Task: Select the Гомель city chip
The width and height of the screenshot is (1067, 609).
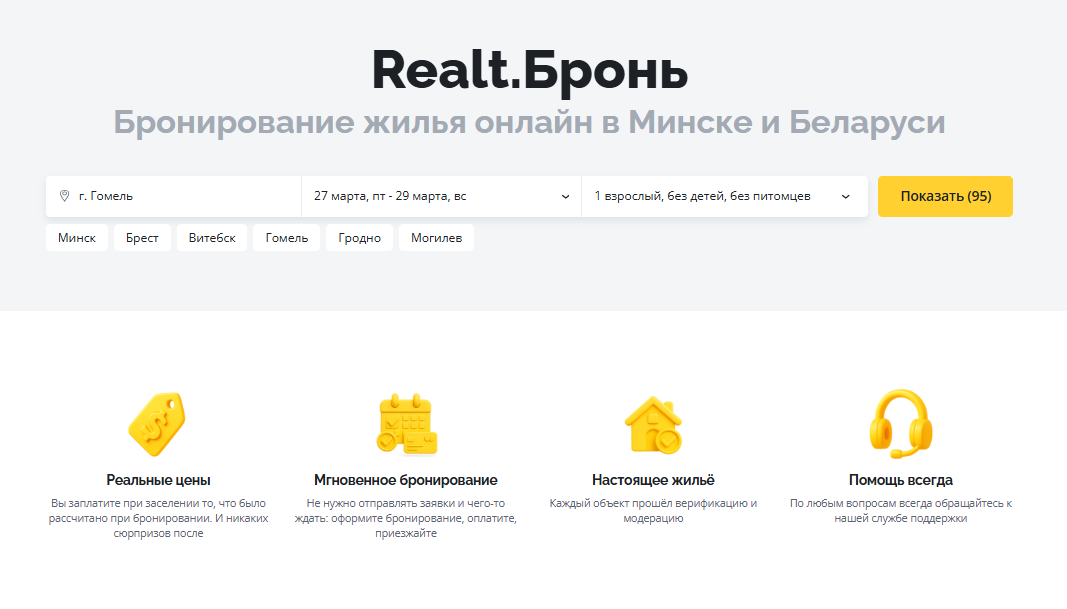Action: (287, 238)
